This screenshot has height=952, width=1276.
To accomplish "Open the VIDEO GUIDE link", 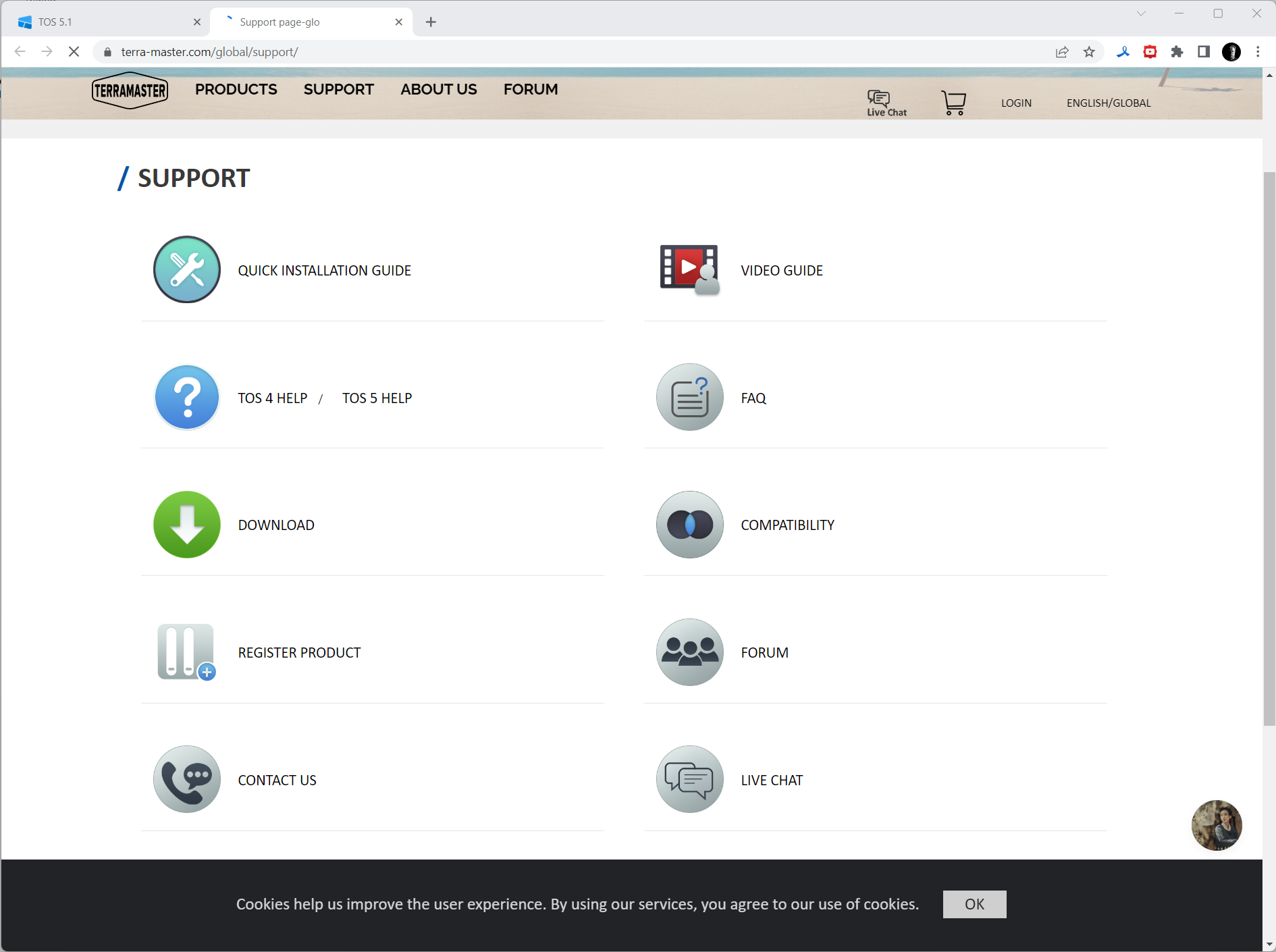I will click(x=782, y=270).
